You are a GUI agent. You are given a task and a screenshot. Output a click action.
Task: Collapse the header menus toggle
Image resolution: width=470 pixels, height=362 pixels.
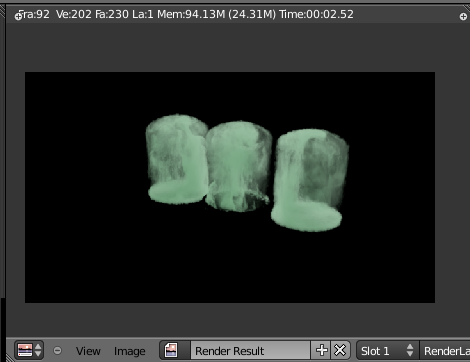click(57, 350)
